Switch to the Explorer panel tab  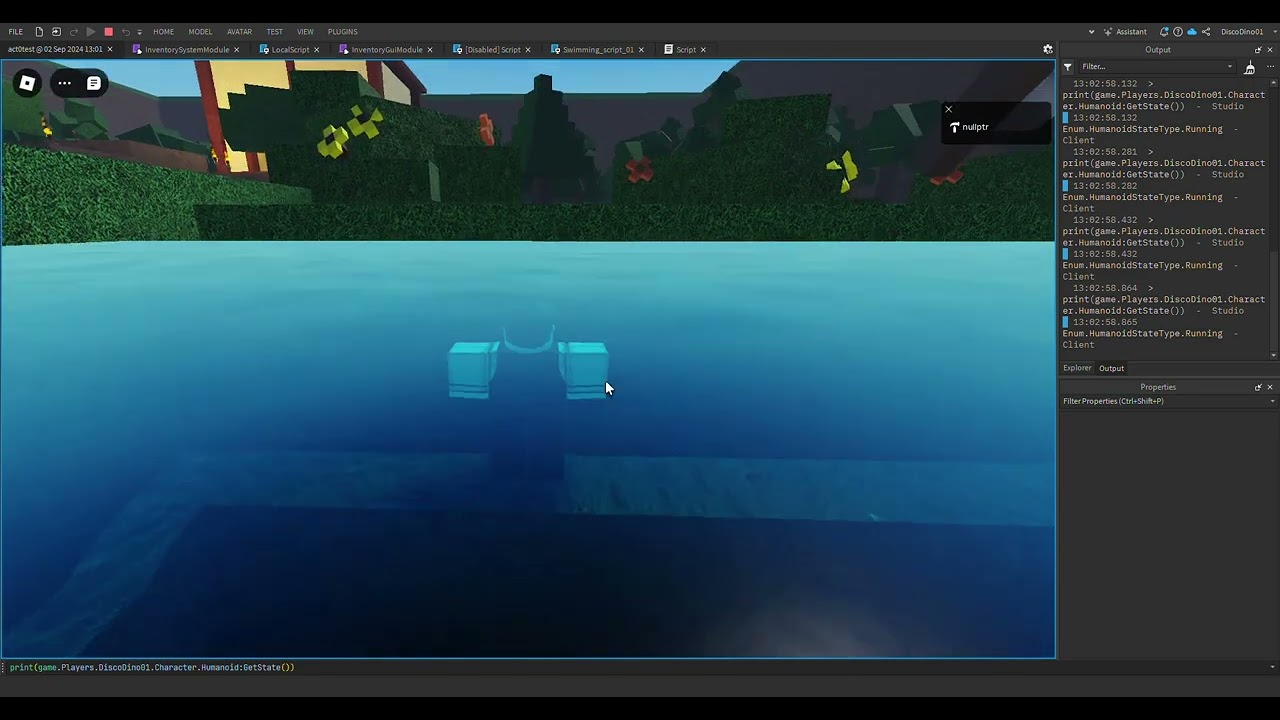click(1077, 368)
